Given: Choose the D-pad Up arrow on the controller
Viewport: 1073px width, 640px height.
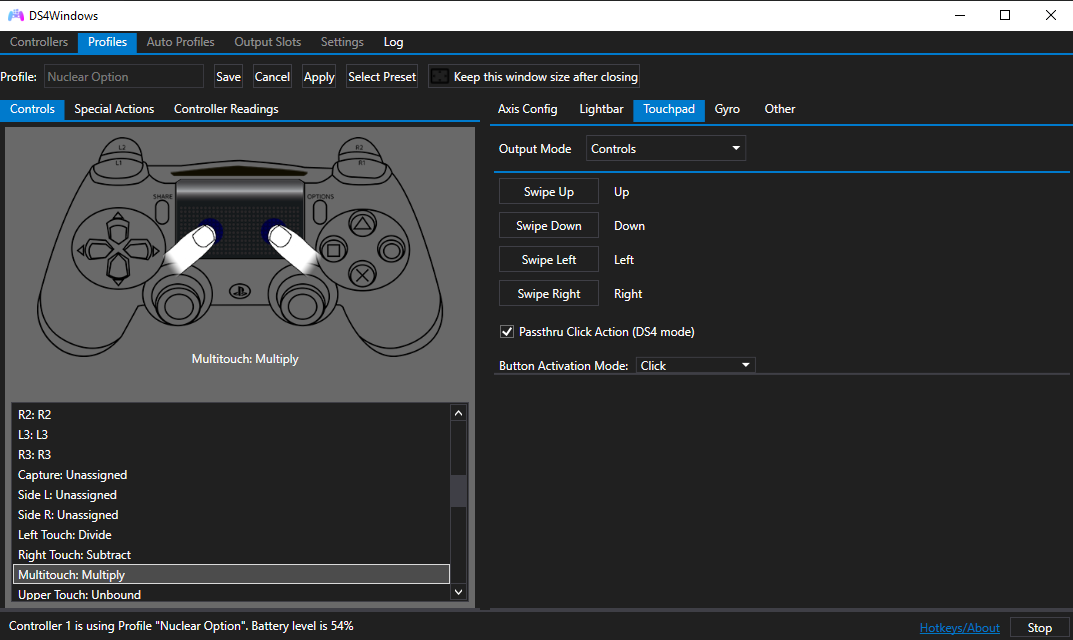Looking at the screenshot, I should (118, 229).
